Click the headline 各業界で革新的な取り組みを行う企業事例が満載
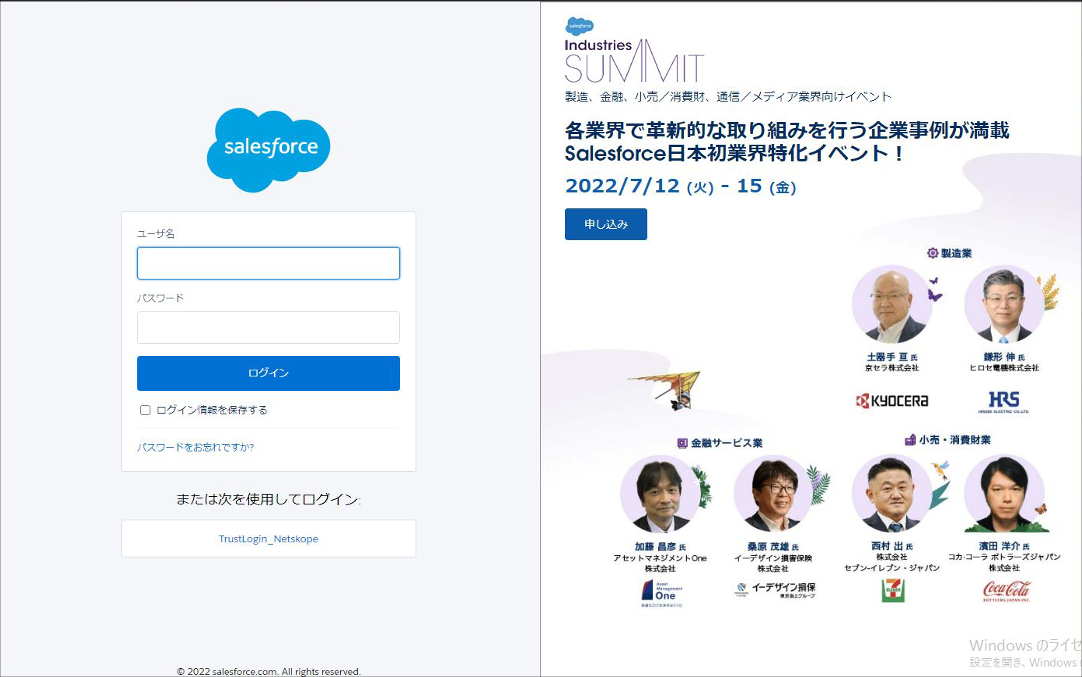The image size is (1082, 677). pos(787,130)
